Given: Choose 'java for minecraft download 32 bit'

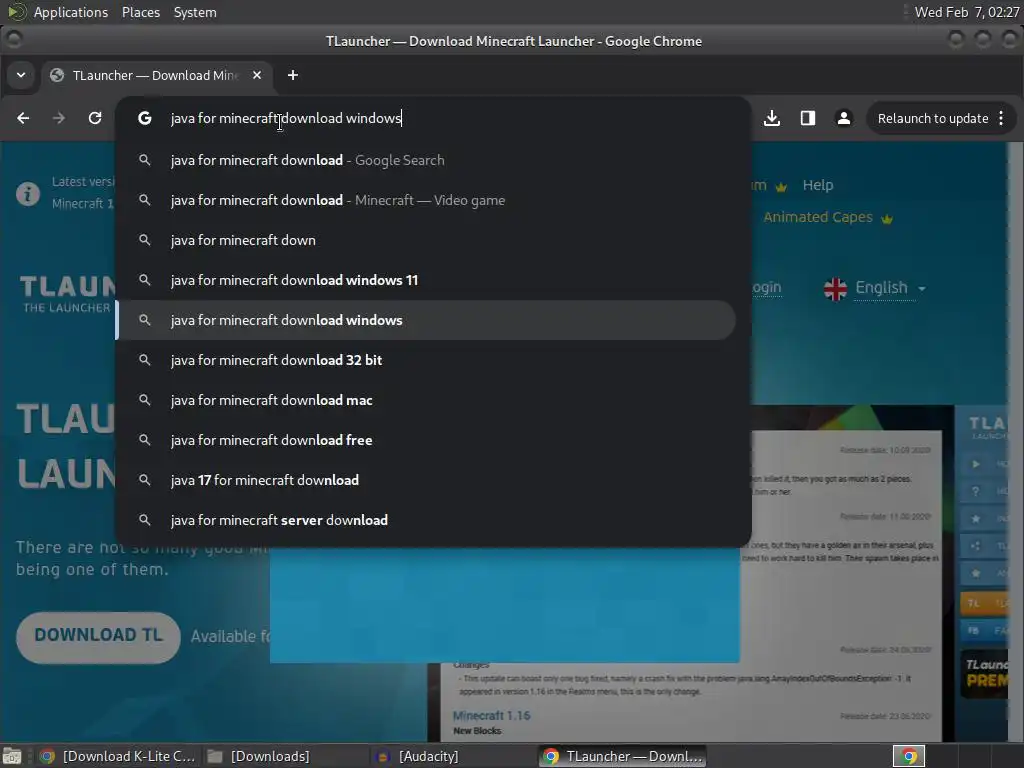Looking at the screenshot, I should point(425,360).
